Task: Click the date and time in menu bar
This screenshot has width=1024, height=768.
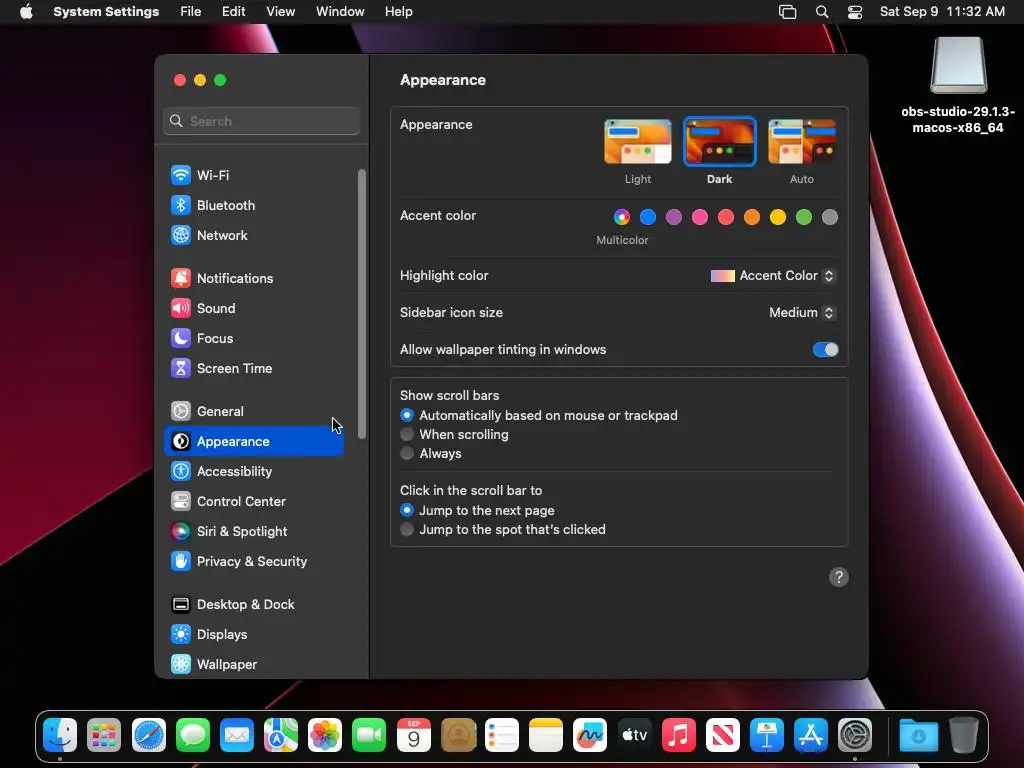Action: coord(942,12)
